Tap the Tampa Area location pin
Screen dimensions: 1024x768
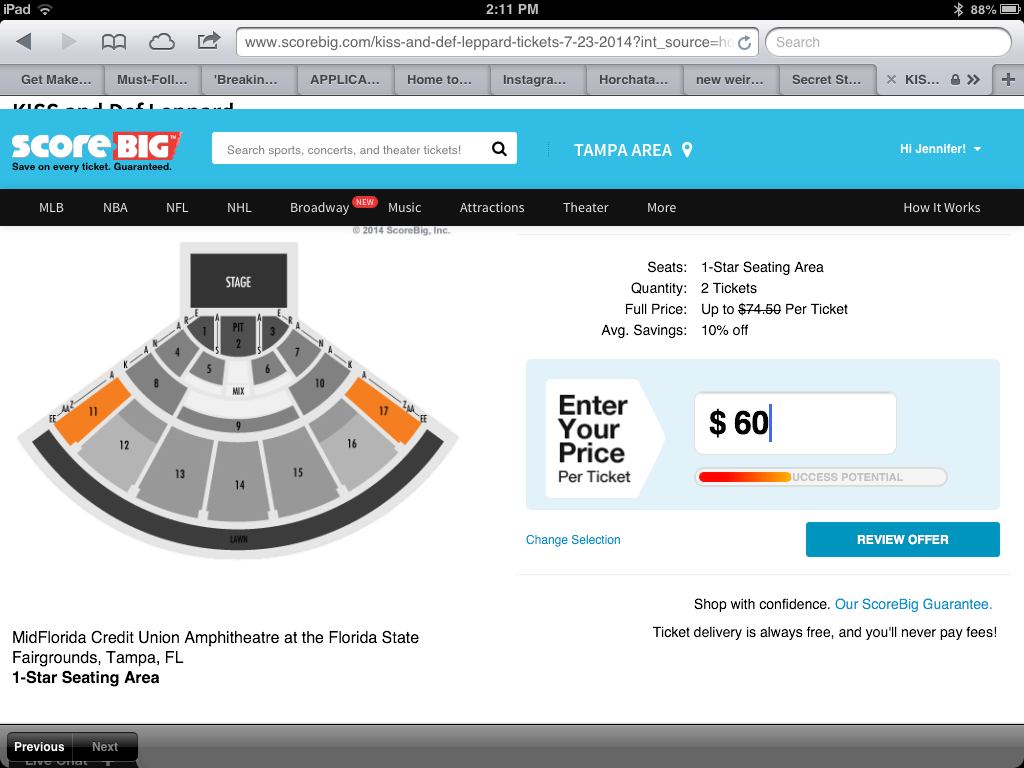pos(687,150)
